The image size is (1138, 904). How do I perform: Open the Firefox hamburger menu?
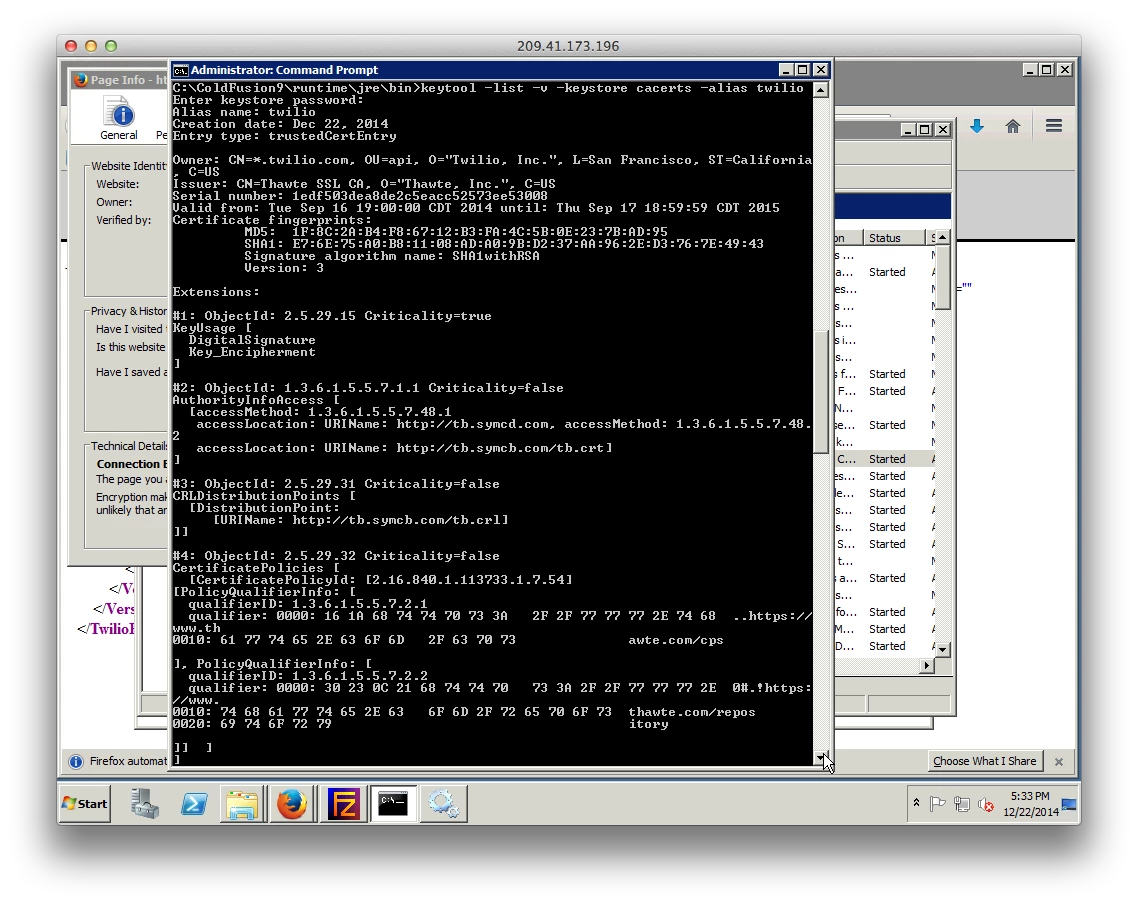[x=1054, y=126]
